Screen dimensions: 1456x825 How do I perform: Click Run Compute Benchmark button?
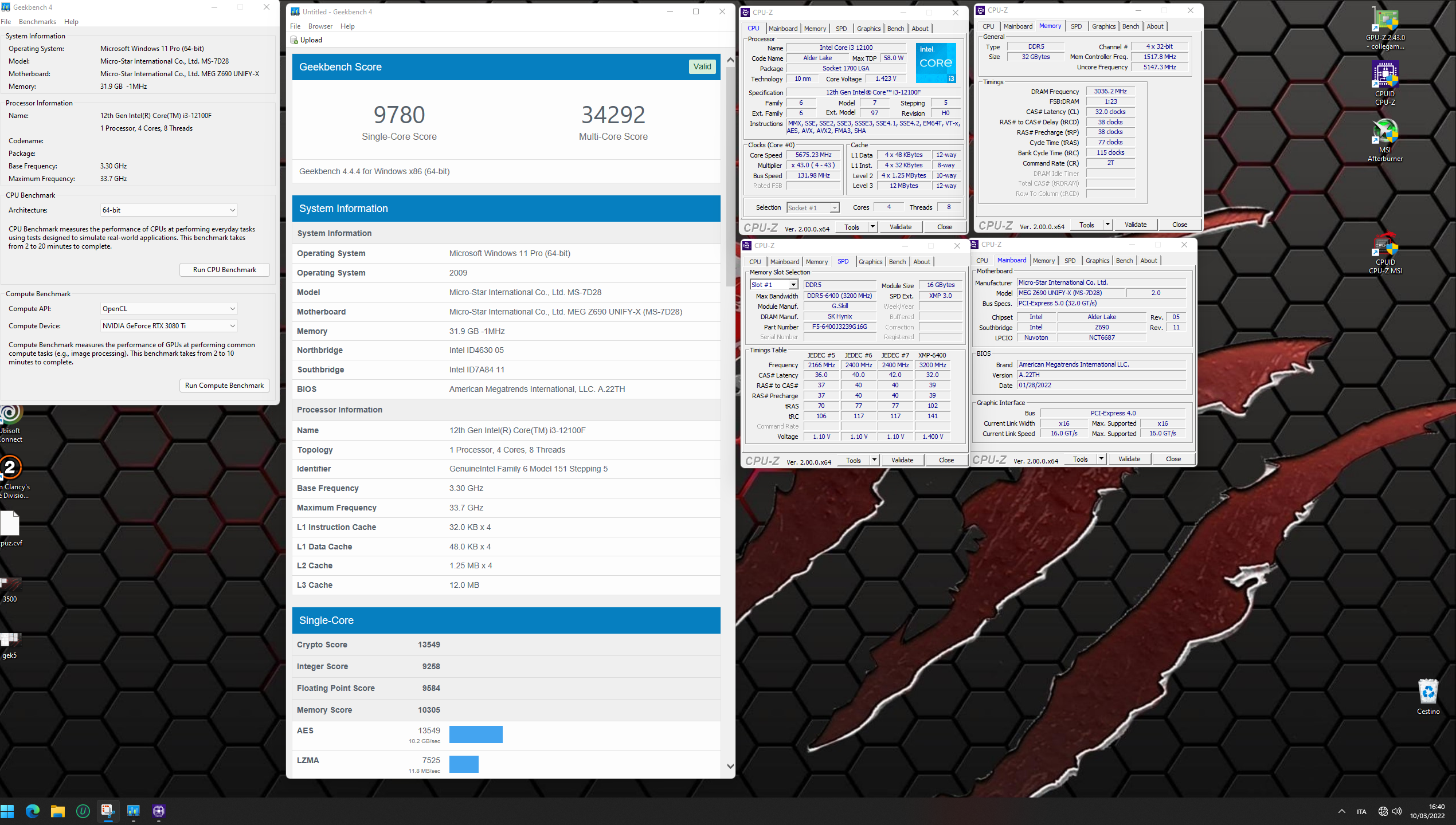pos(225,386)
